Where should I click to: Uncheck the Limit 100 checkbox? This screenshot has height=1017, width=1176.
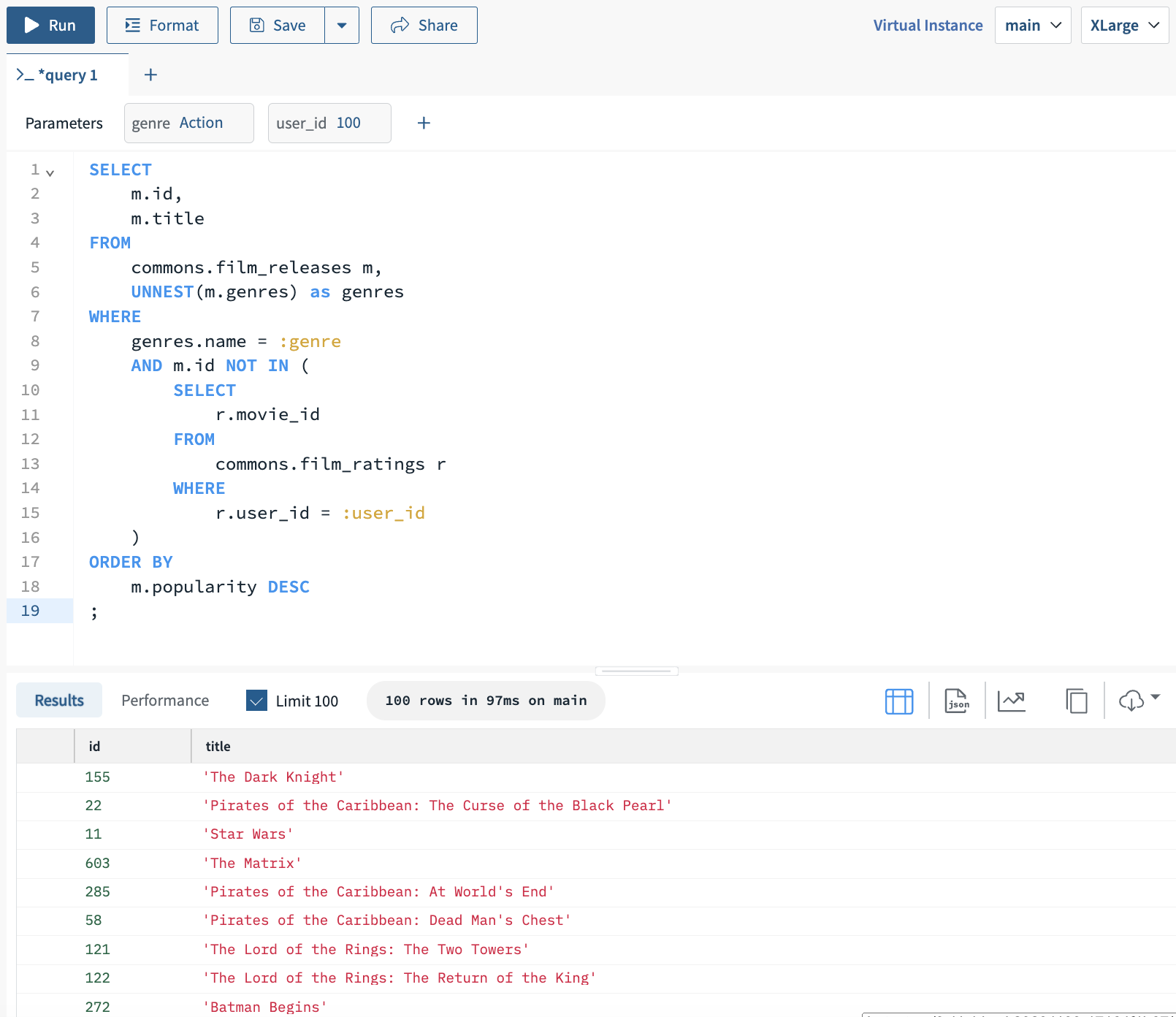256,701
